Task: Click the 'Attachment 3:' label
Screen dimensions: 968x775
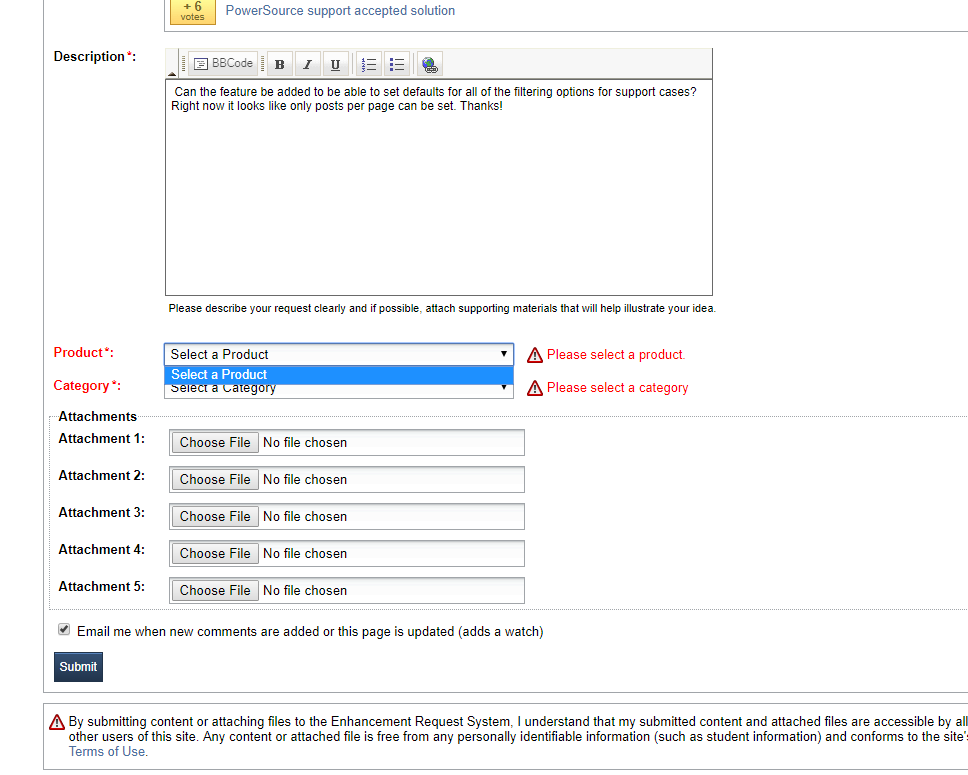Action: click(102, 513)
